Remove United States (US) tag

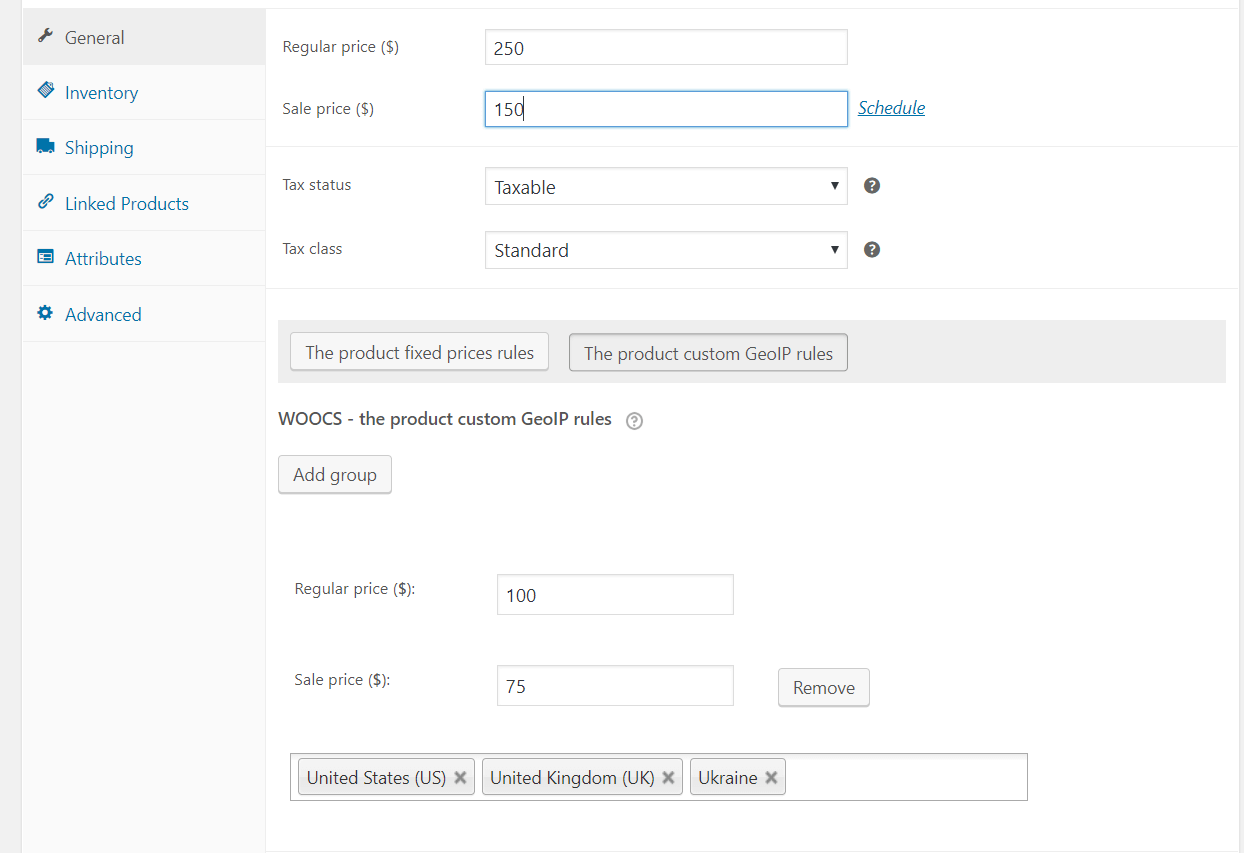tap(460, 777)
